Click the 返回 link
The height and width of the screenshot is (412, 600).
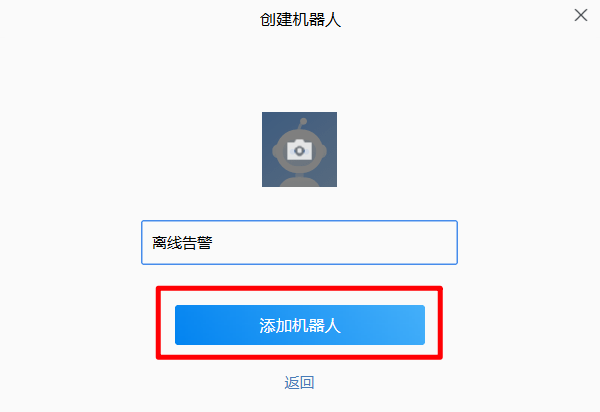(x=299, y=382)
